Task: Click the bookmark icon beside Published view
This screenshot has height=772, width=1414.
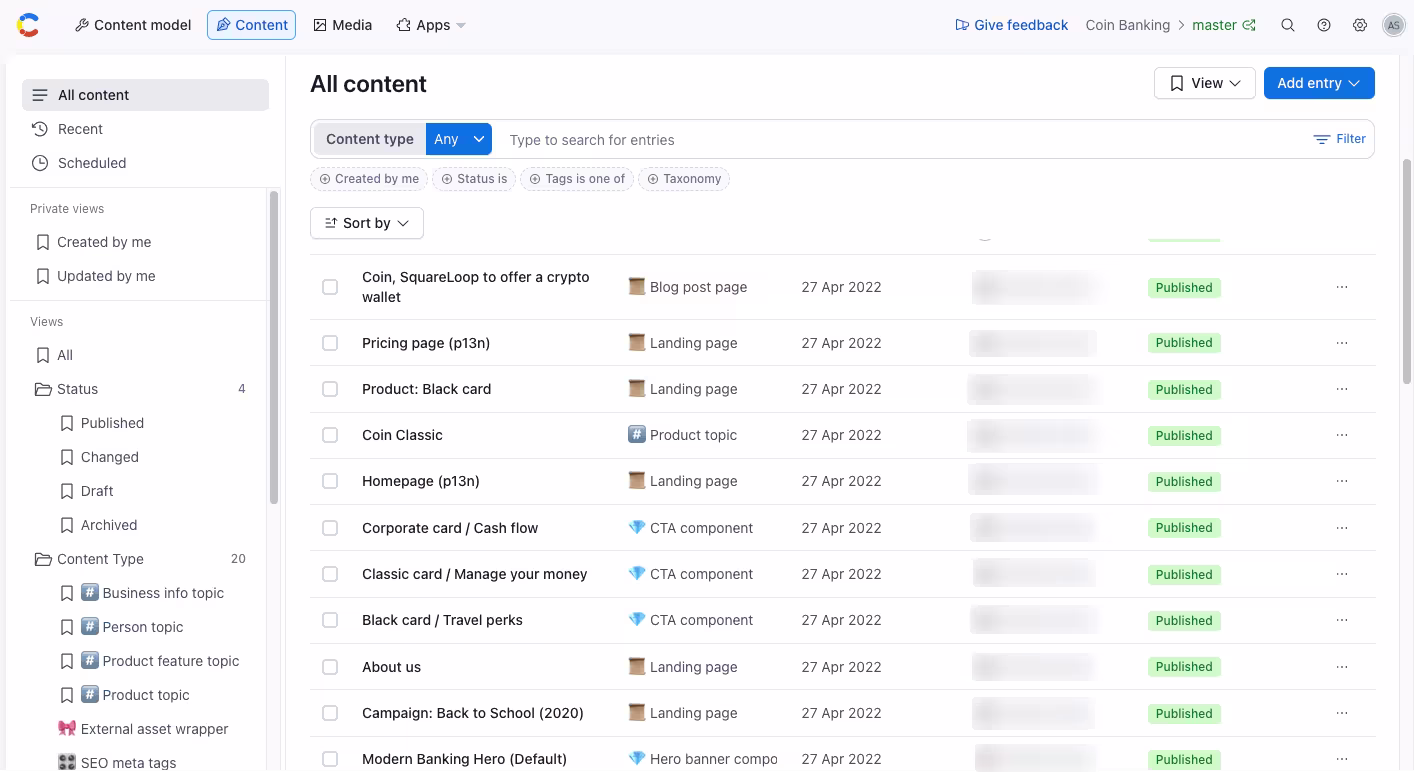Action: 67,423
